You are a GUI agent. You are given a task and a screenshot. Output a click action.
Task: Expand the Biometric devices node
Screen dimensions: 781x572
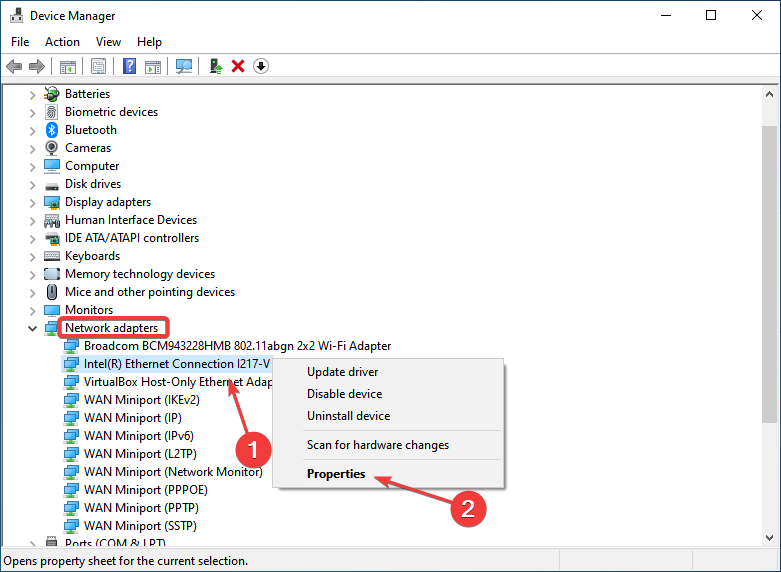tap(32, 113)
